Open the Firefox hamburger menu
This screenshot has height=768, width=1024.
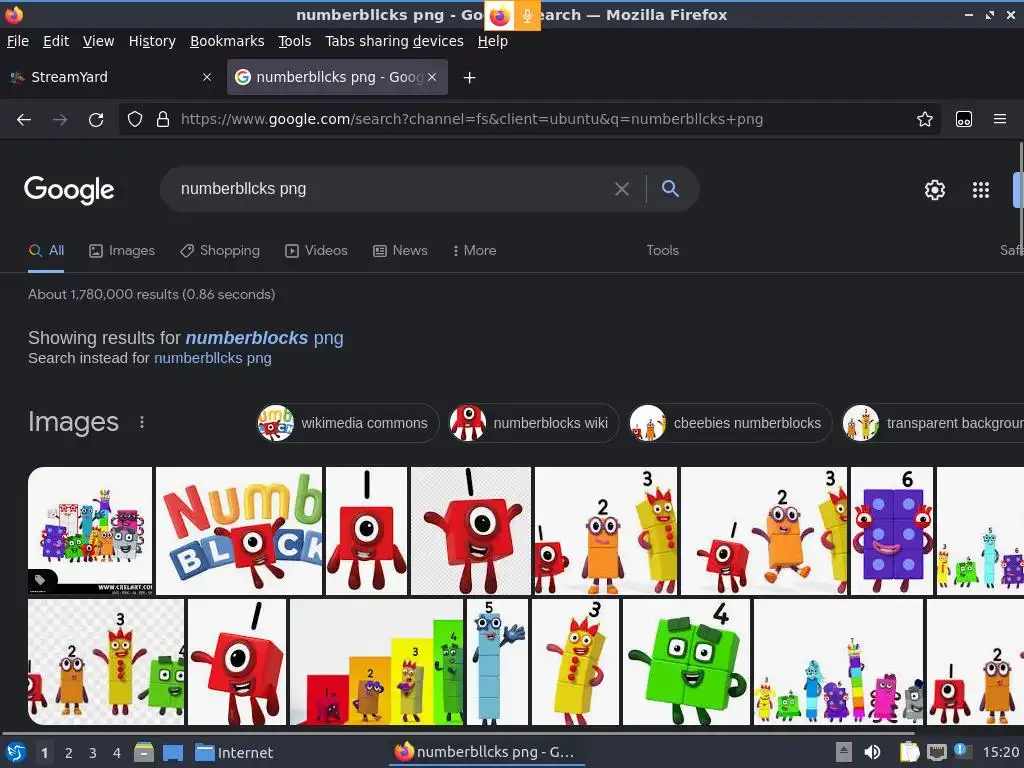coord(999,120)
